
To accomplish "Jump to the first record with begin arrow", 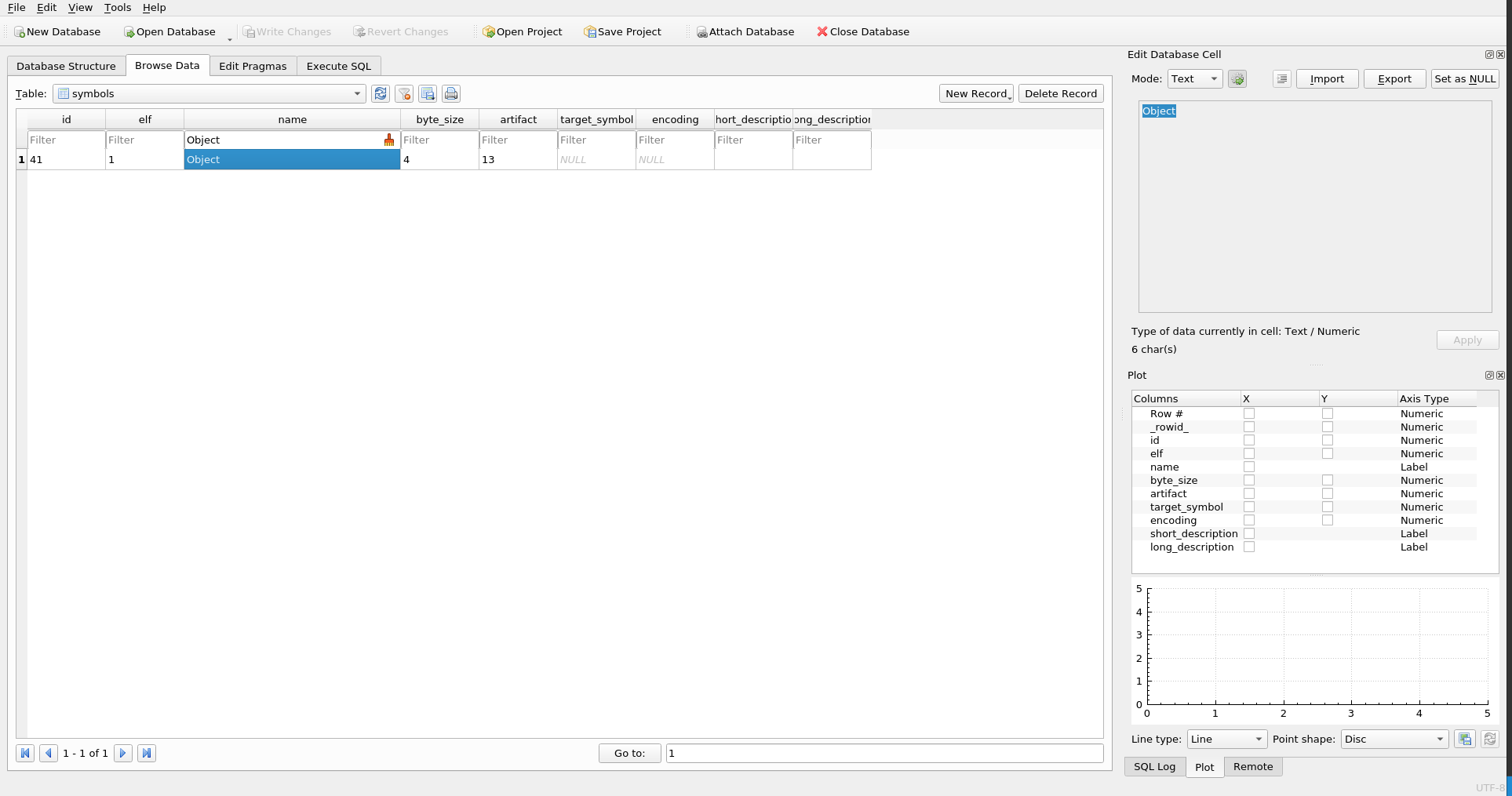I will [x=25, y=754].
